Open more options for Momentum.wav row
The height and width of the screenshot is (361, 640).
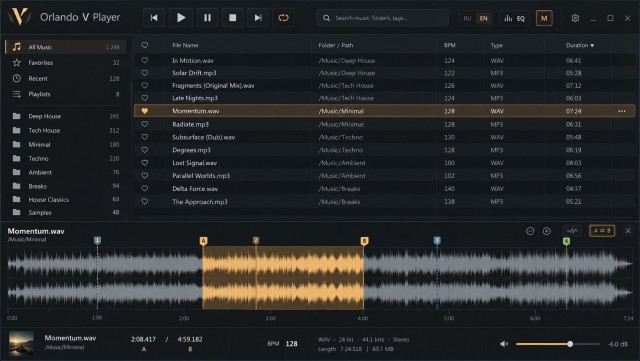[621, 111]
